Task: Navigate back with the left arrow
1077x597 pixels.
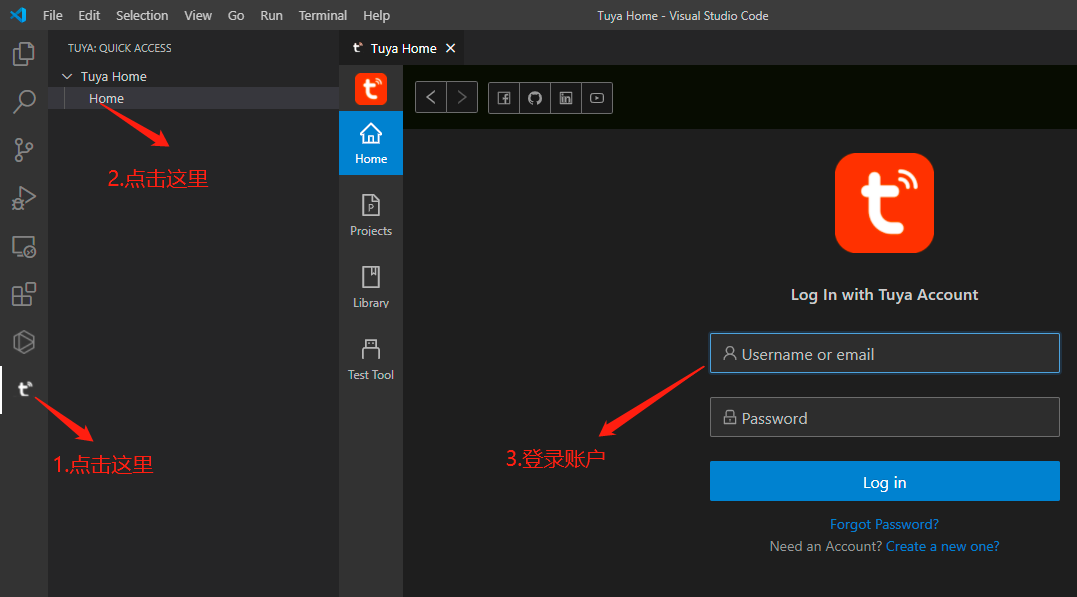Action: tap(431, 98)
